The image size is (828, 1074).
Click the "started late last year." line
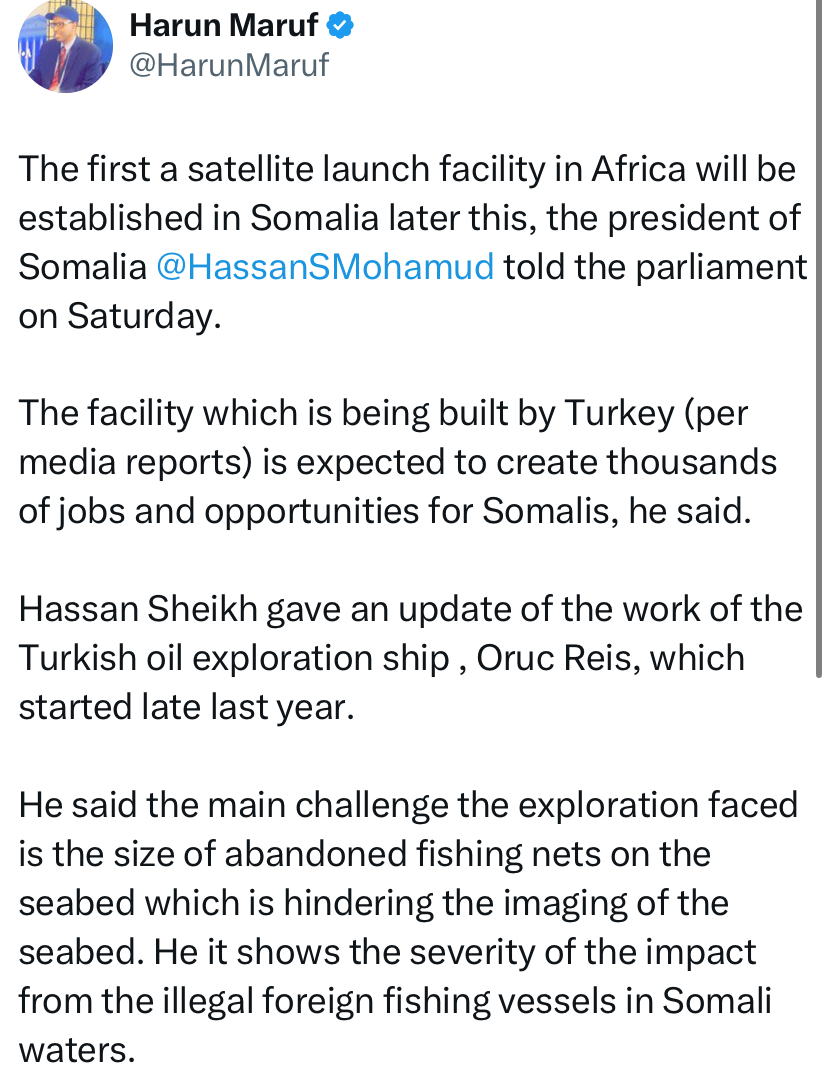click(186, 707)
